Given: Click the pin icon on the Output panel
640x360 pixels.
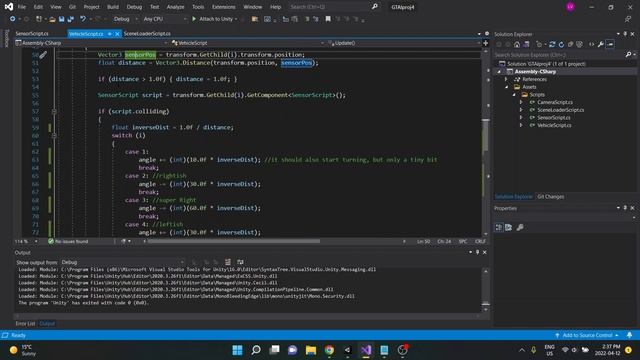Looking at the screenshot, I should [x=477, y=252].
